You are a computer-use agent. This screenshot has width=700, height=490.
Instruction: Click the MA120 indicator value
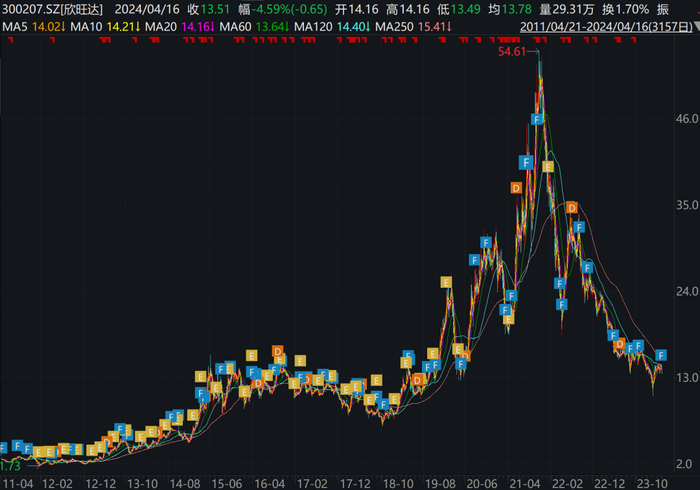pyautogui.click(x=353, y=27)
